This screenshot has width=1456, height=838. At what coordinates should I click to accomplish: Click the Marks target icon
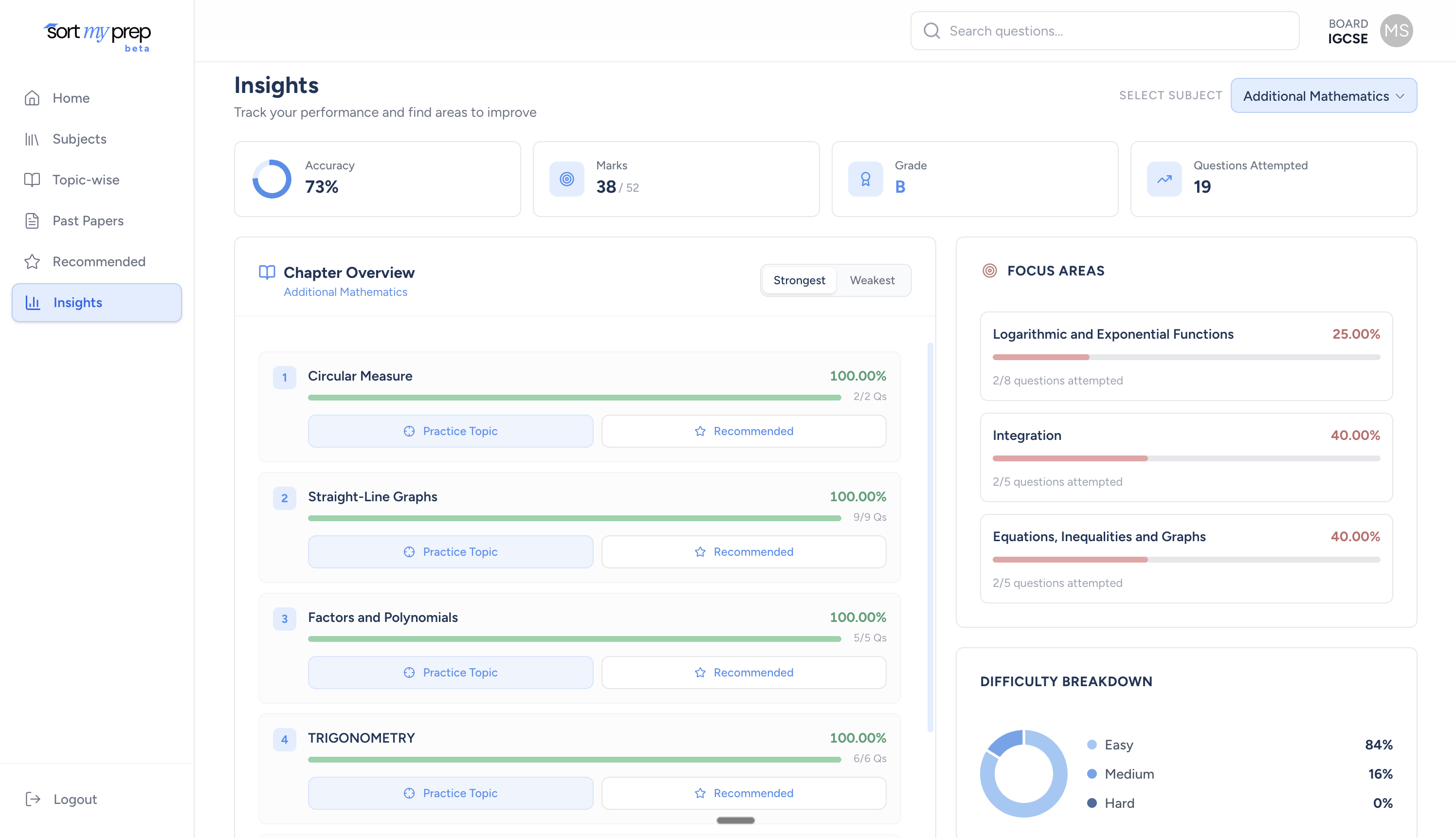(x=566, y=179)
